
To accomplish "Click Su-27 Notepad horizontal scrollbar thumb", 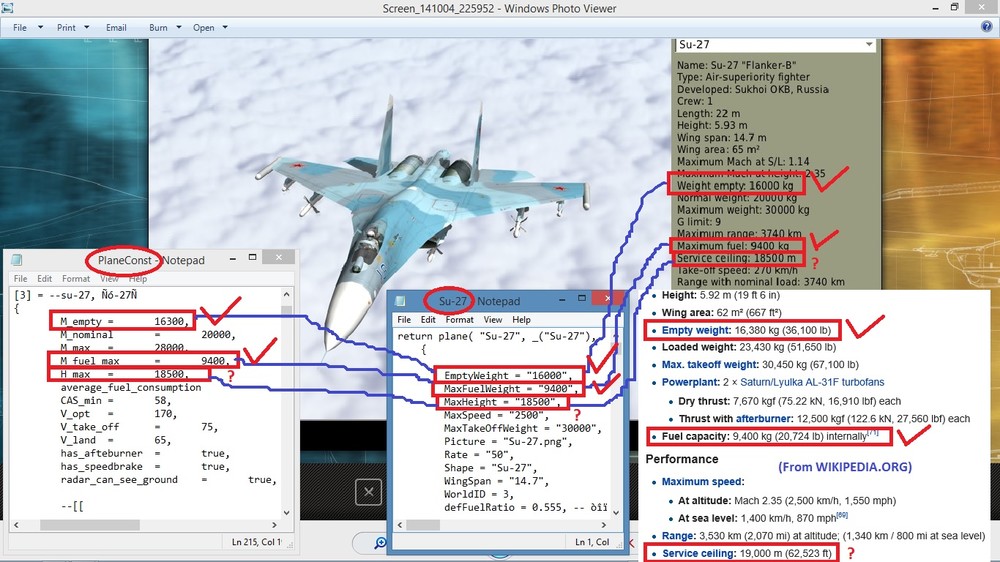I will point(423,525).
